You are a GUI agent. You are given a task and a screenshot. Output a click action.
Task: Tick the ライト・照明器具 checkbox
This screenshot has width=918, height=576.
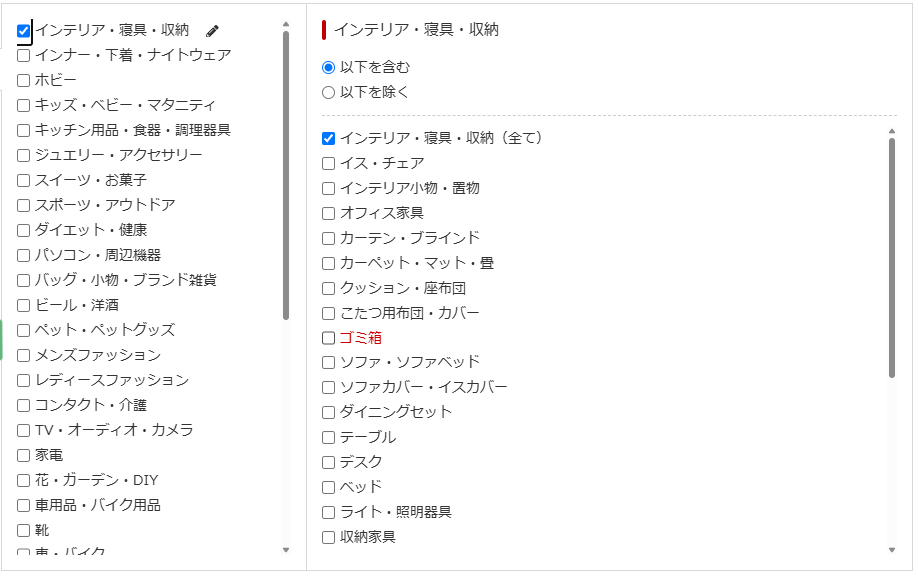pos(329,512)
